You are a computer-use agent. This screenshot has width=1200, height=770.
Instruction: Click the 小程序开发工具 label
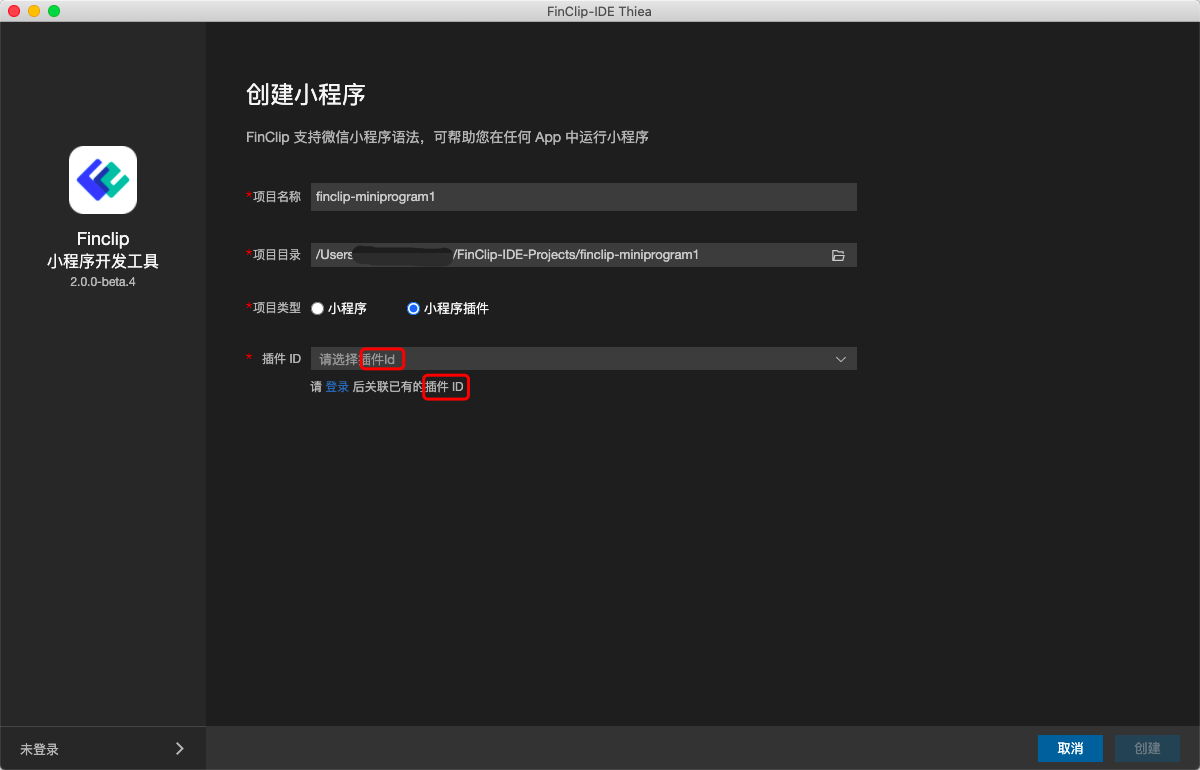pyautogui.click(x=103, y=262)
